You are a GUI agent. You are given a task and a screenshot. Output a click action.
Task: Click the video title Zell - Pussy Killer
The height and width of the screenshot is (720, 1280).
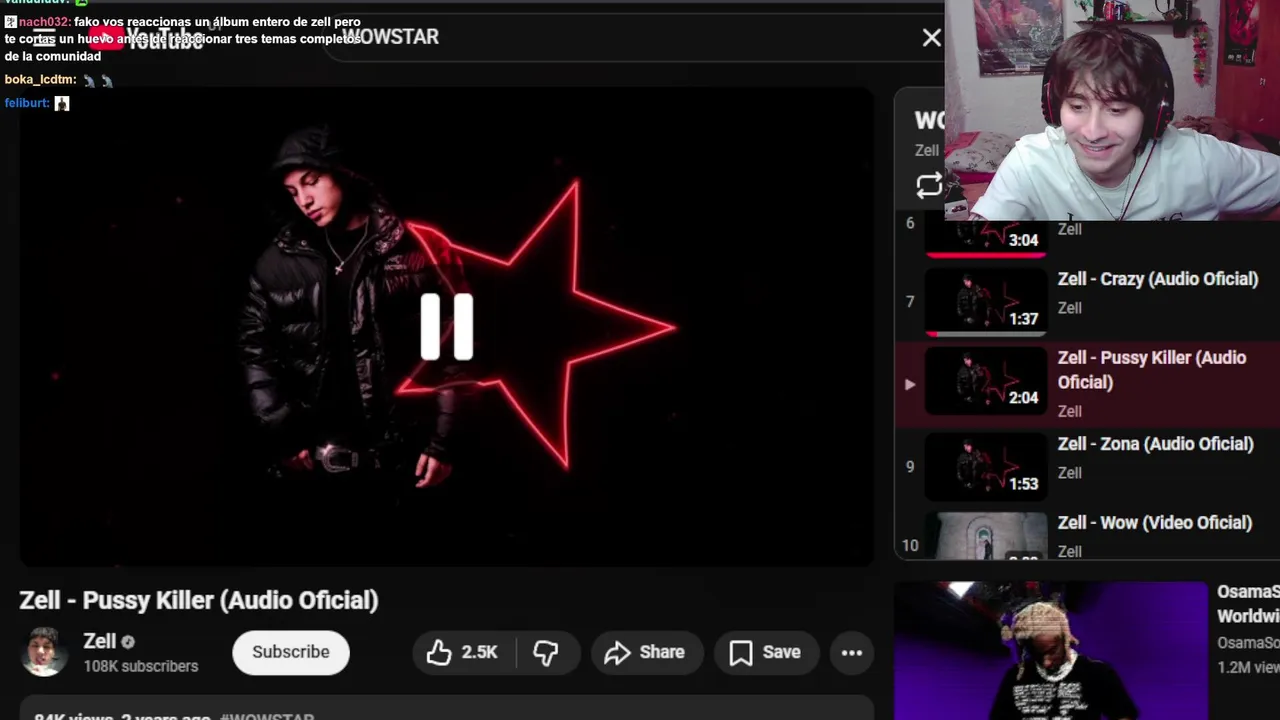coord(199,600)
